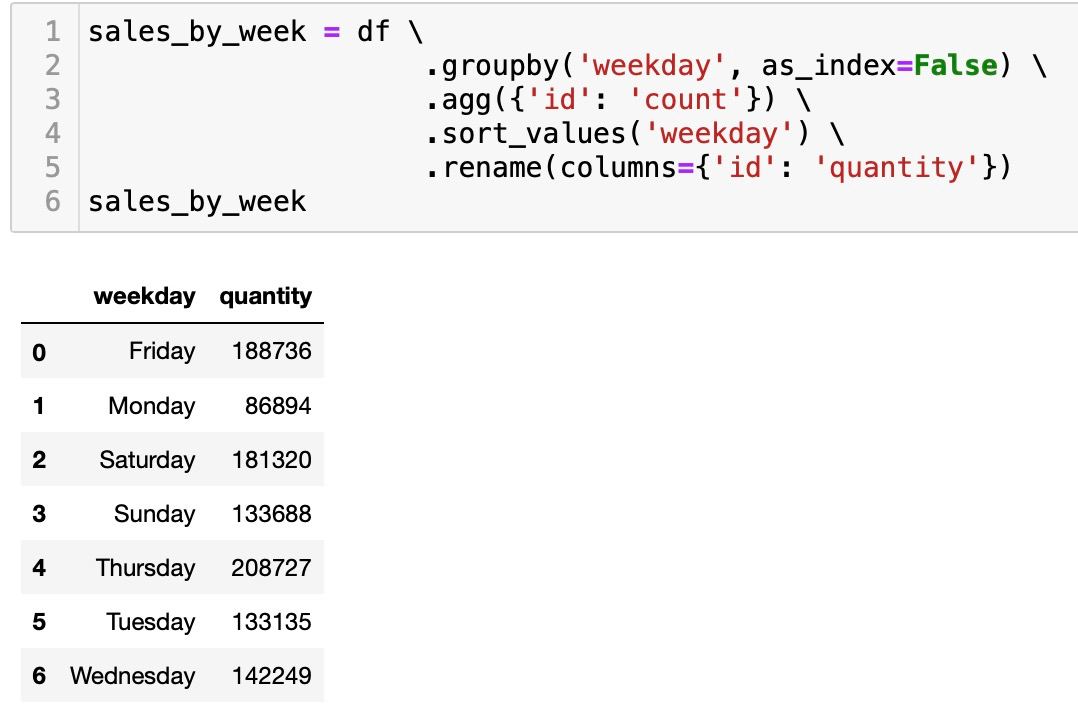Click row index 4 in the table

[x=39, y=568]
